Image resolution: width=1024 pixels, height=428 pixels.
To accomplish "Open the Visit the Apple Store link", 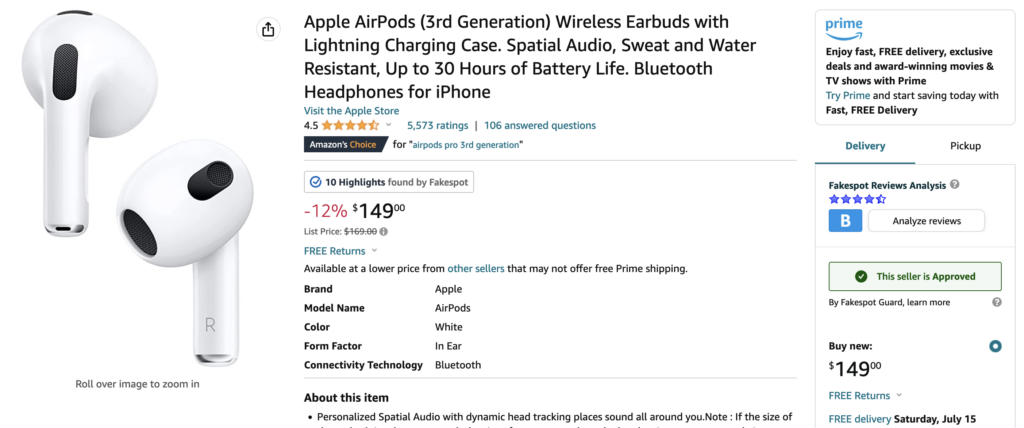I will [351, 110].
